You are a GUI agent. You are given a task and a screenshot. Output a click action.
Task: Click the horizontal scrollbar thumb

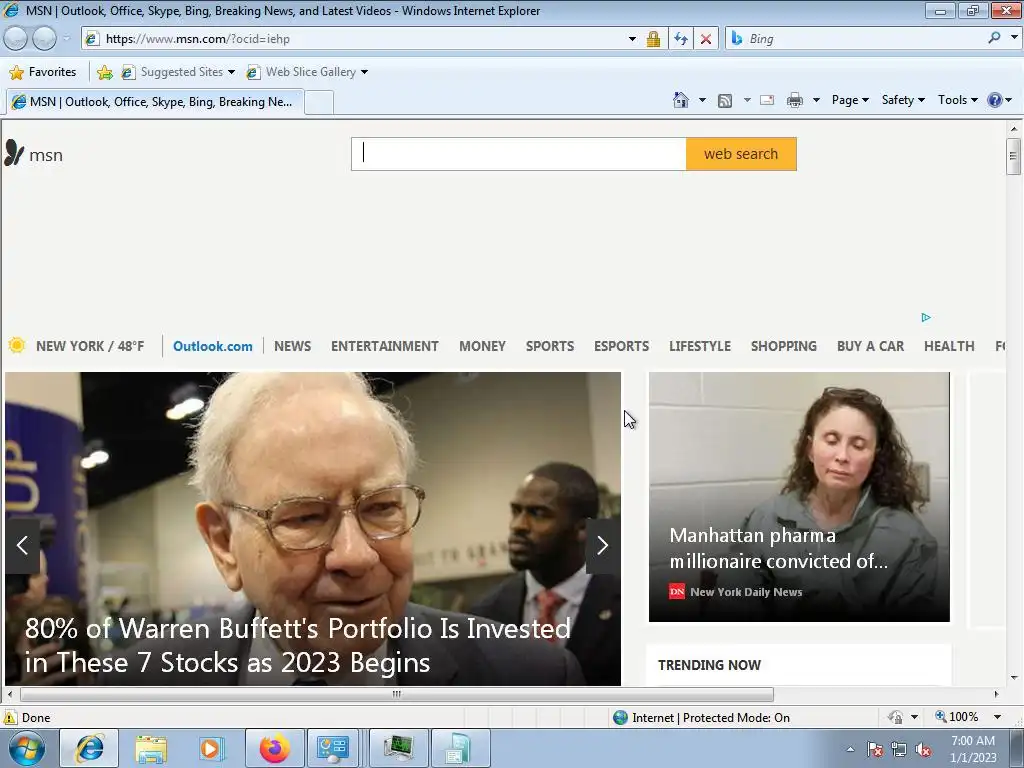[x=396, y=694]
